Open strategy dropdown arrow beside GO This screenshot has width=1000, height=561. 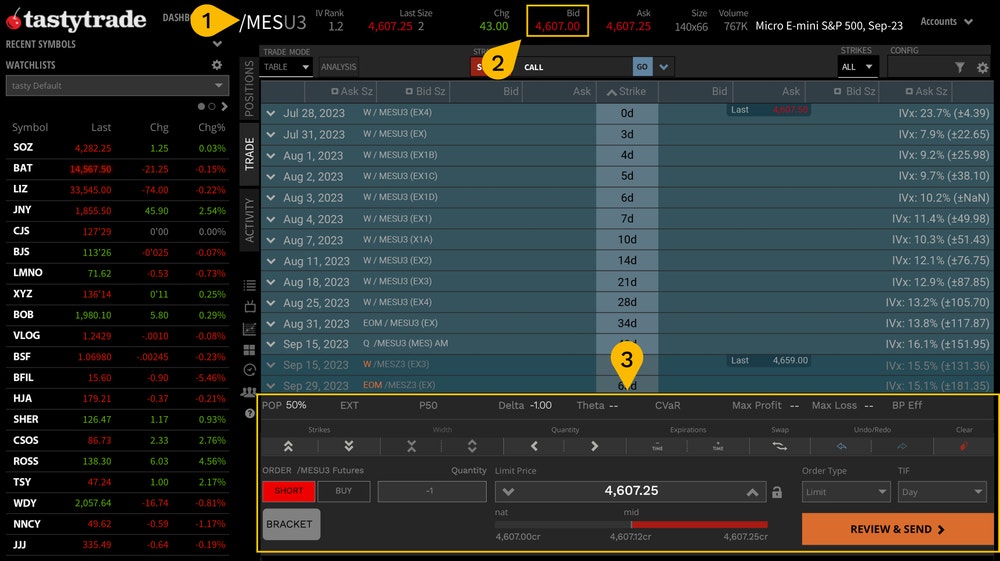click(x=664, y=67)
